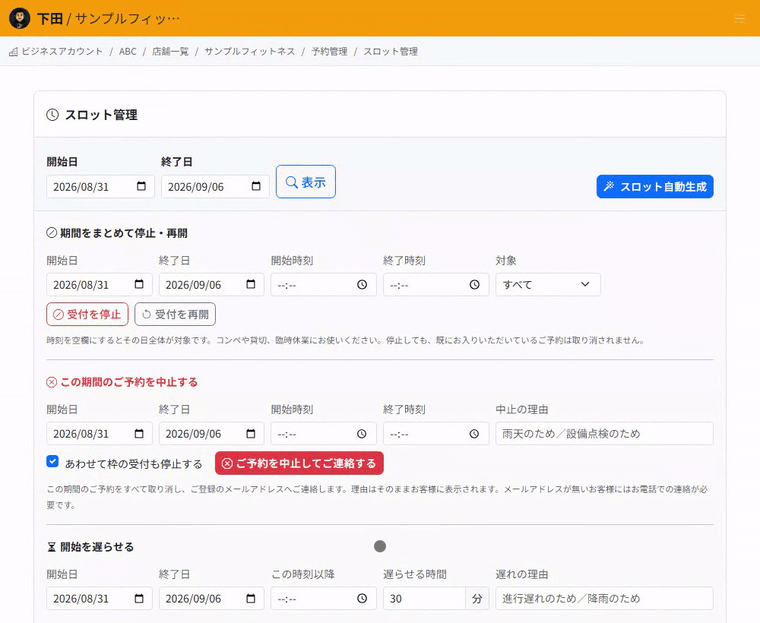Open calendar for 停止・再開 section 開始日
The width and height of the screenshot is (760, 623).
[x=139, y=284]
